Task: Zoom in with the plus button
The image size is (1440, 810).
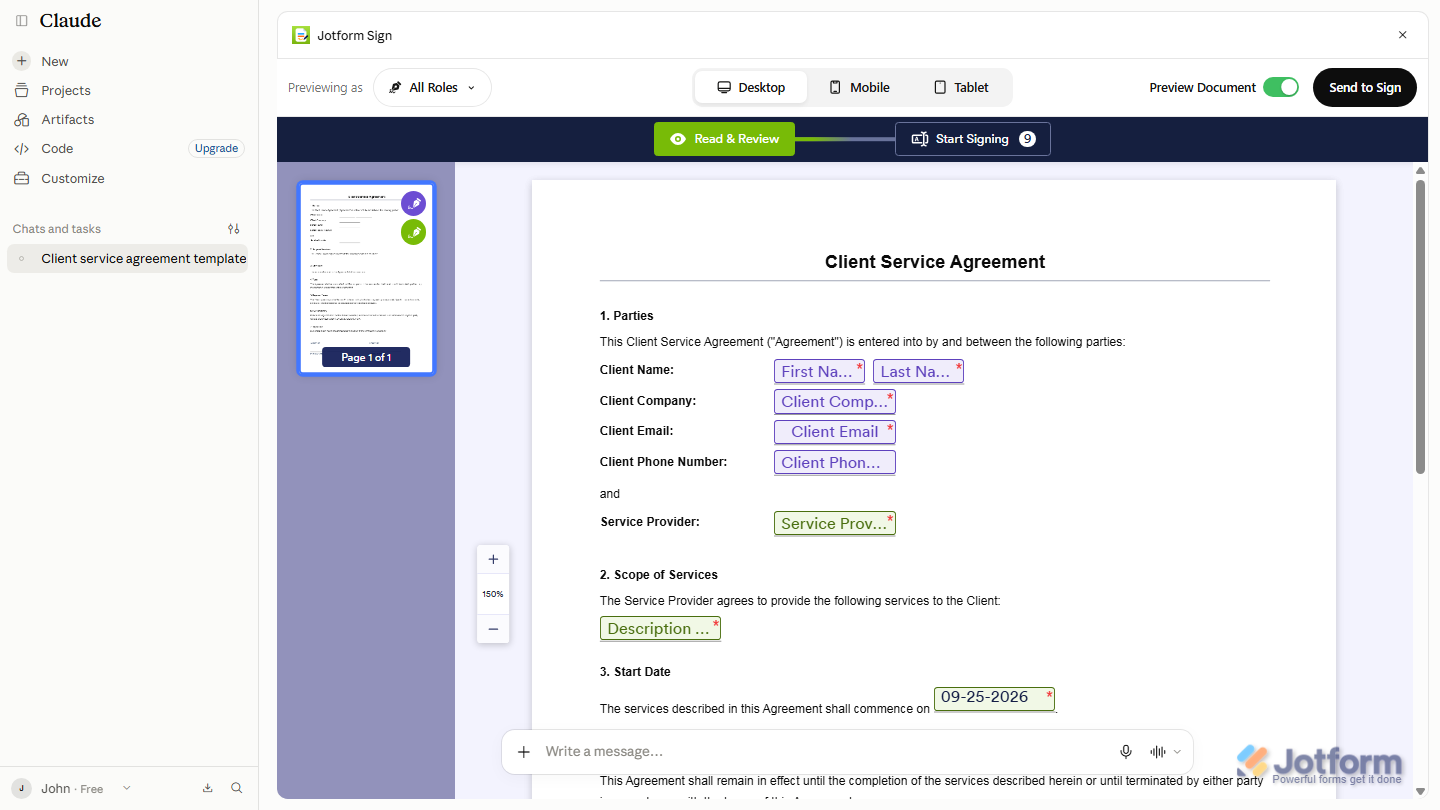Action: pos(493,560)
